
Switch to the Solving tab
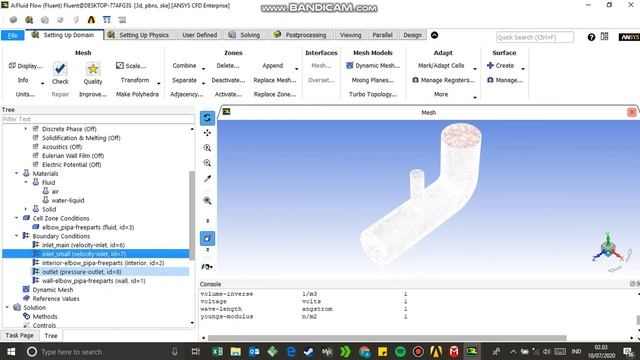[244, 35]
